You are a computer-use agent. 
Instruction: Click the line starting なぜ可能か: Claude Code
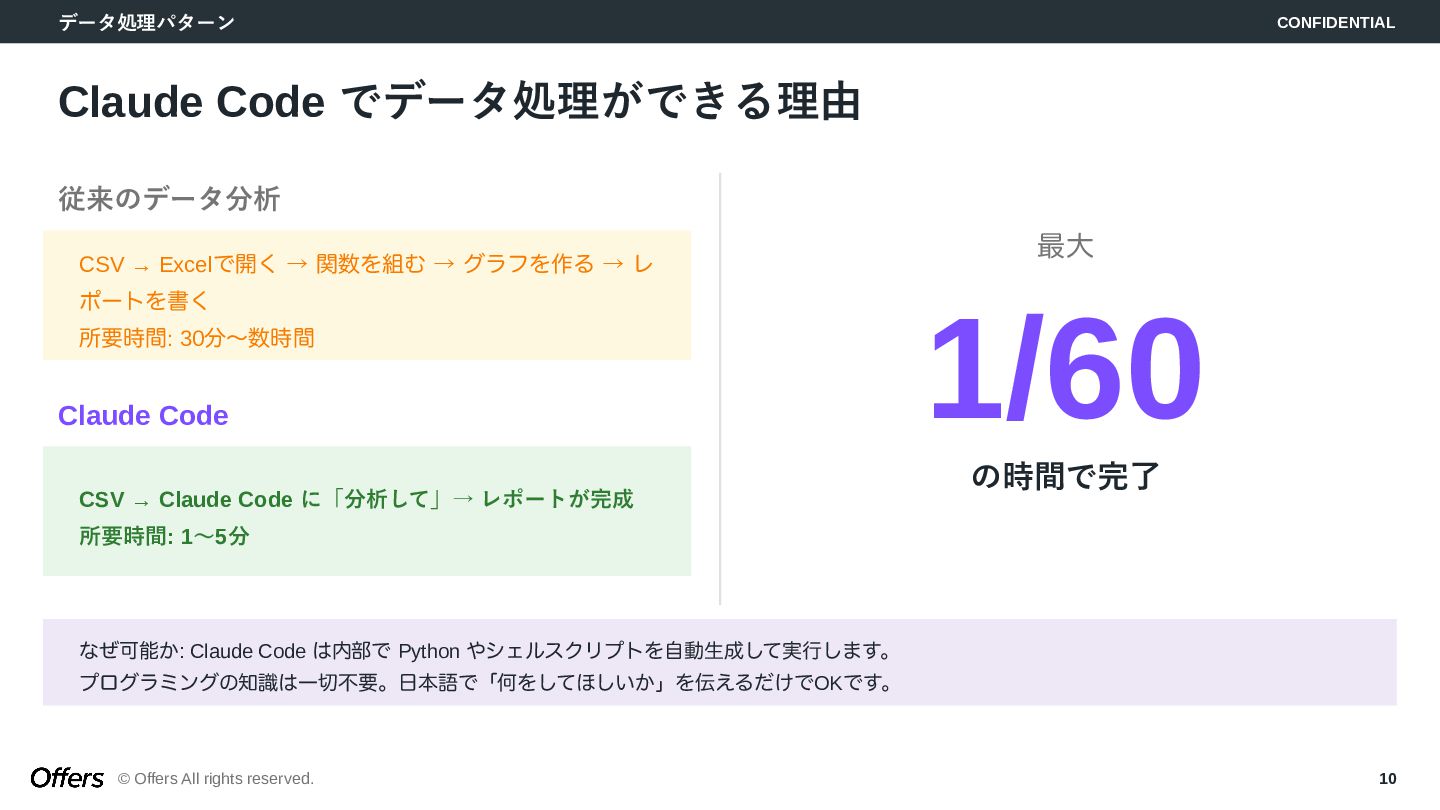pos(486,651)
